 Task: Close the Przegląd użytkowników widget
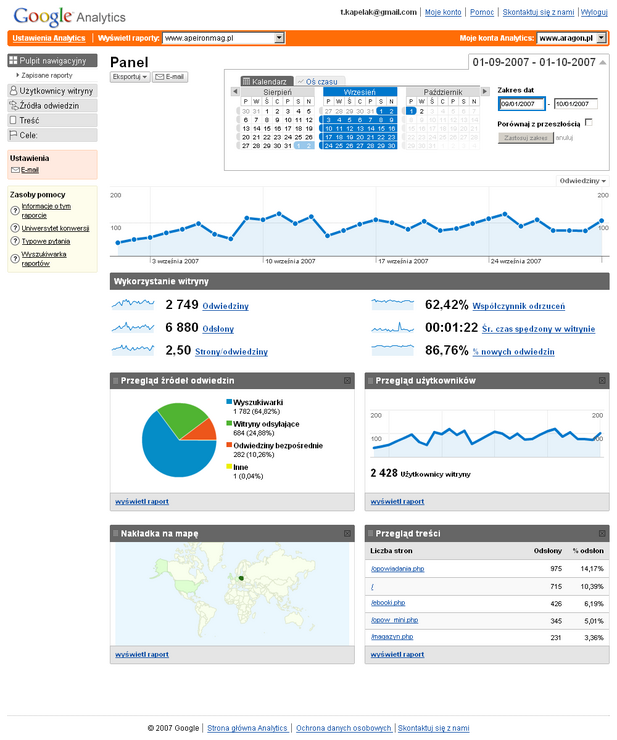coord(602,381)
